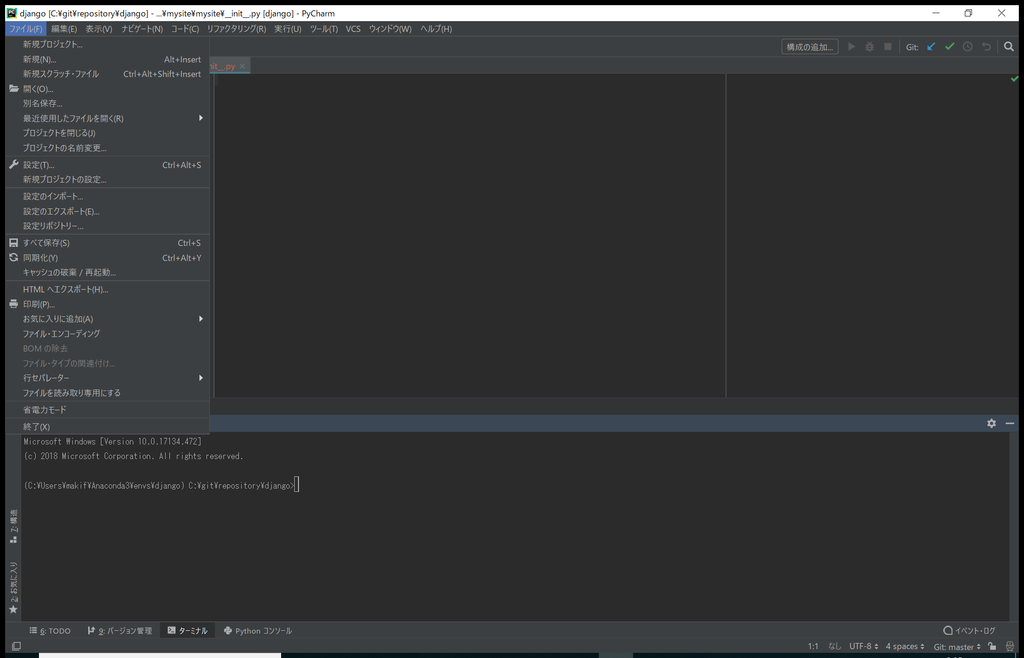Open 設定(T)... with the wrench icon
Image resolution: width=1024 pixels, height=658 pixels.
[x=107, y=164]
